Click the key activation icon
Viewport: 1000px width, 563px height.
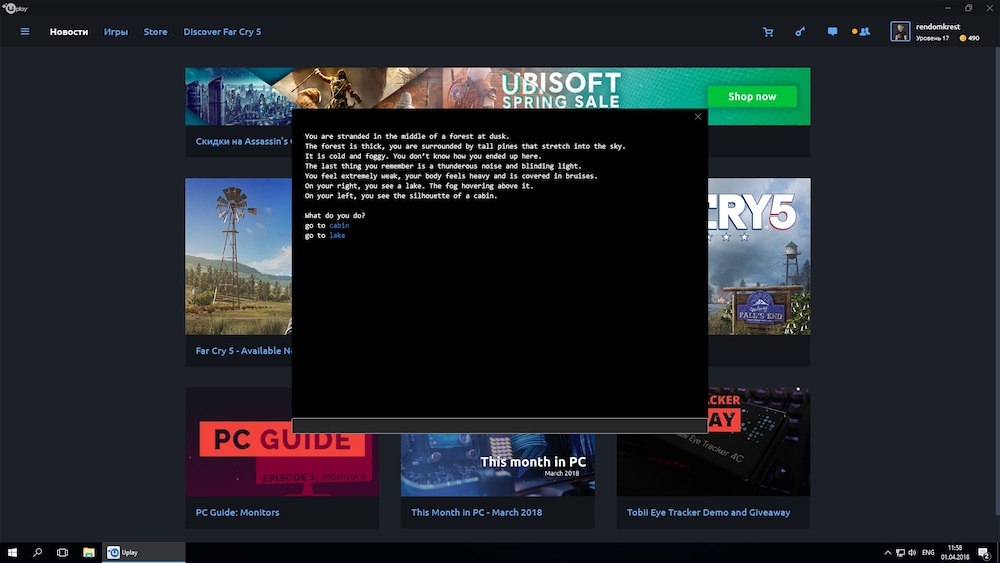(800, 32)
